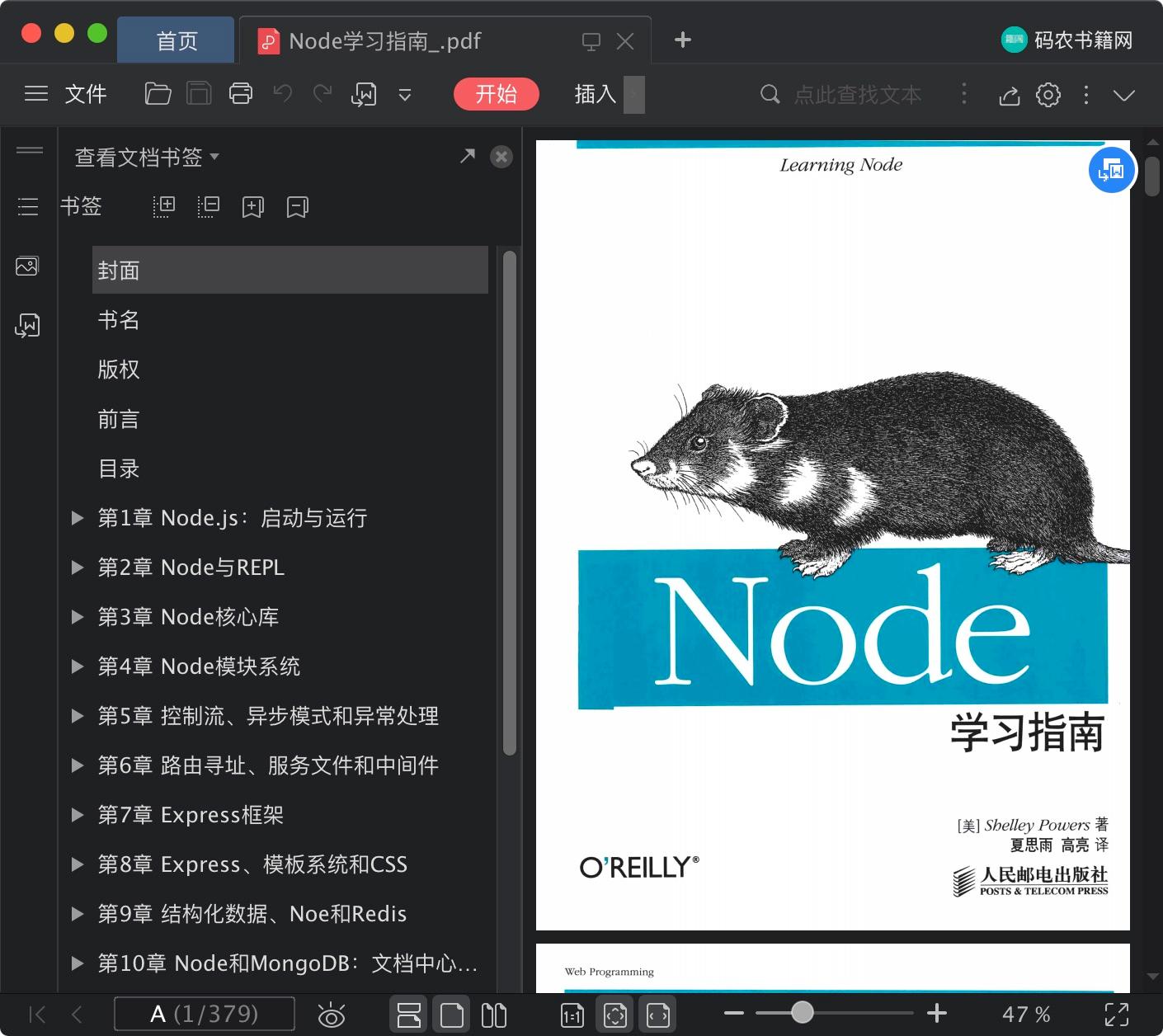
Task: Click the save disk icon
Action: pyautogui.click(x=199, y=94)
